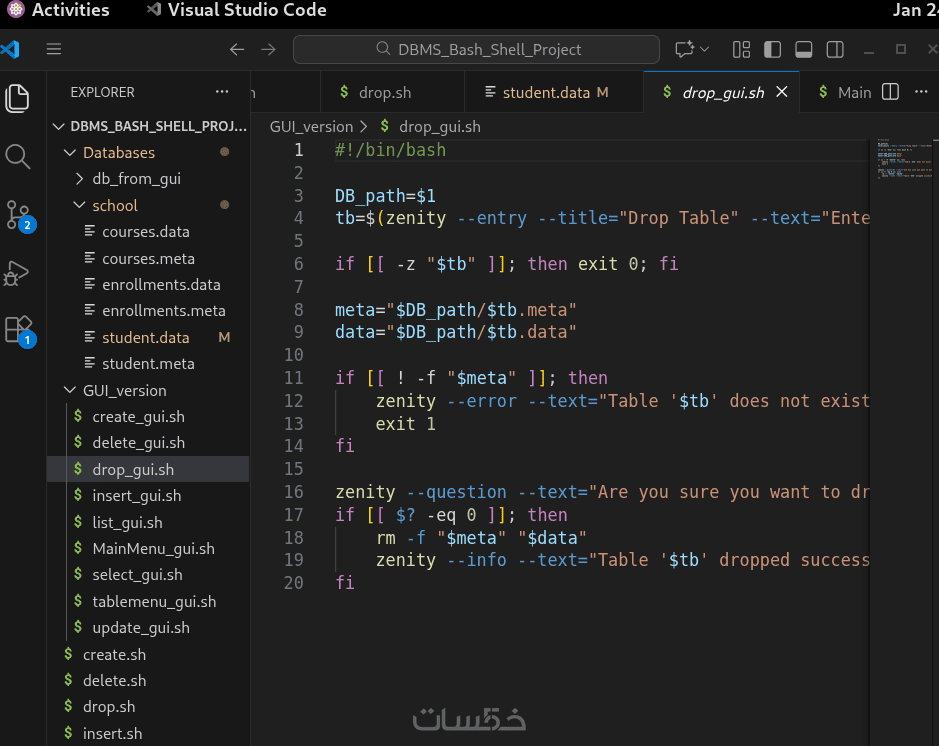Close the drop_gui.sh tab
This screenshot has height=746, width=939.
tap(782, 92)
